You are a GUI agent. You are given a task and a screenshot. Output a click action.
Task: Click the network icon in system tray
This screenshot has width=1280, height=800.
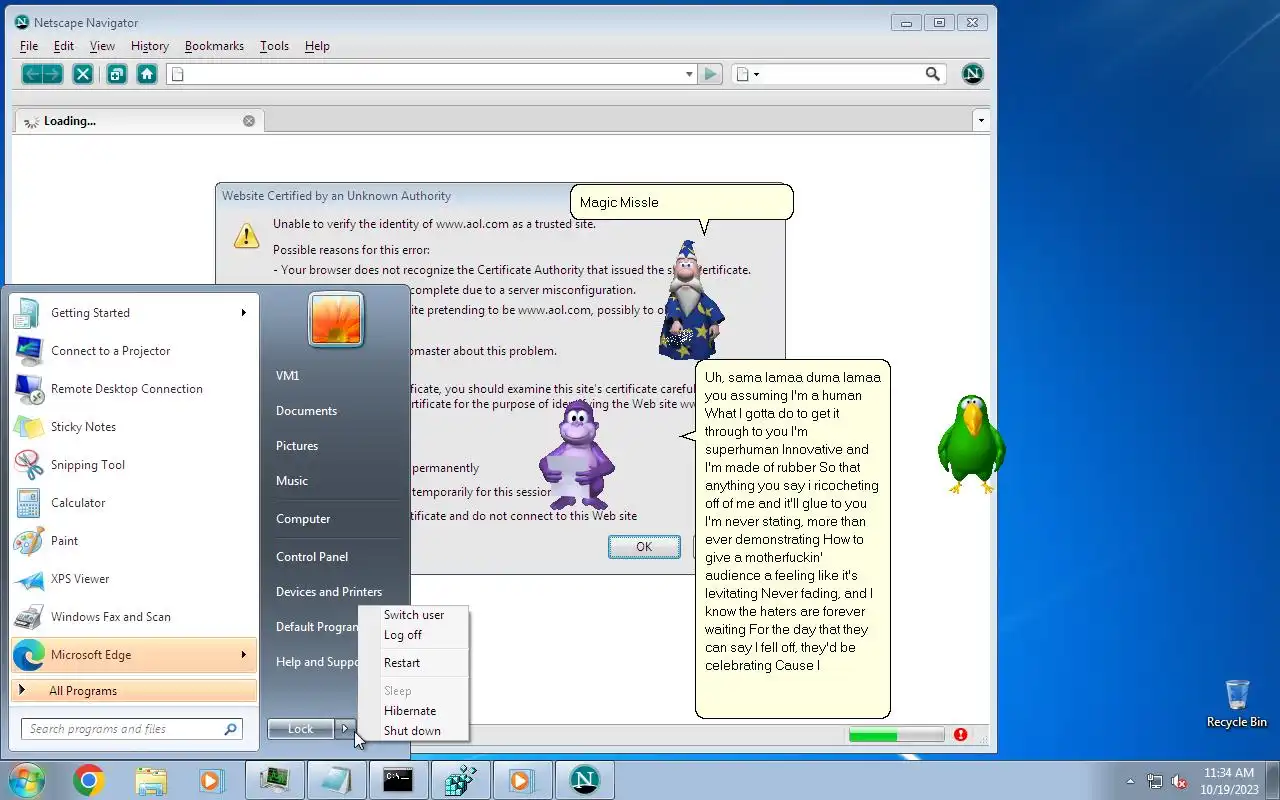click(1155, 781)
